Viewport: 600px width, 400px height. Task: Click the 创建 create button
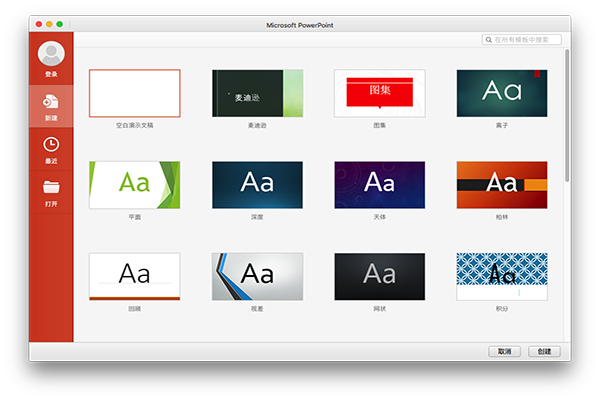pos(545,351)
